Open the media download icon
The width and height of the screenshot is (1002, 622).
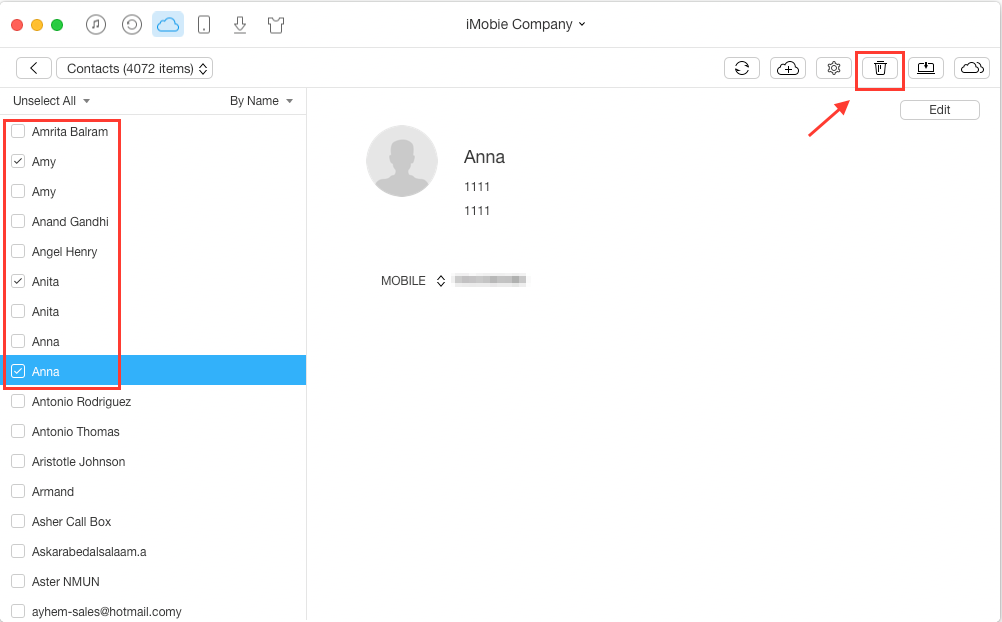pyautogui.click(x=240, y=25)
